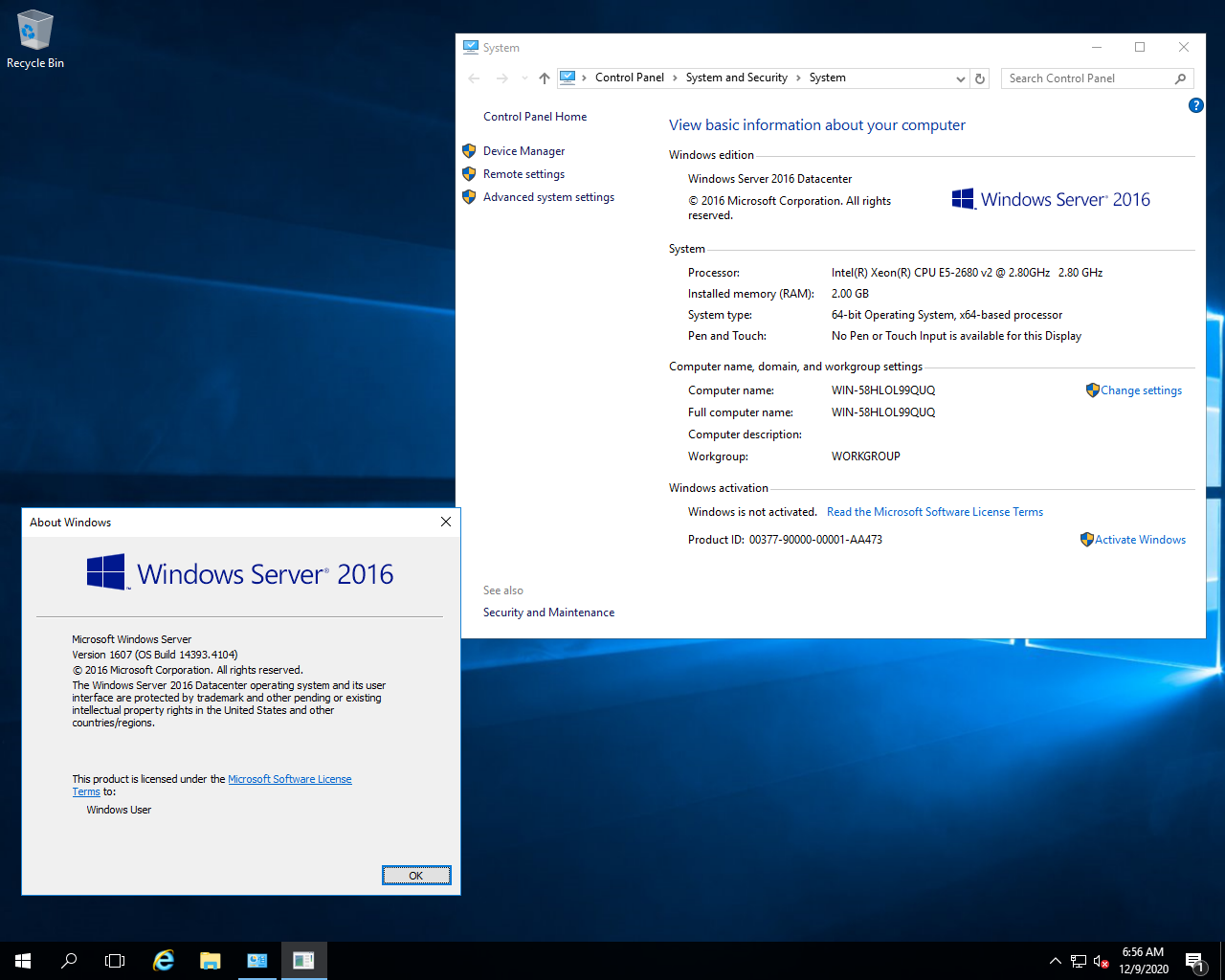Image resolution: width=1225 pixels, height=980 pixels.
Task: Click the Windows Server 2016 logo in System window
Action: click(x=1051, y=199)
